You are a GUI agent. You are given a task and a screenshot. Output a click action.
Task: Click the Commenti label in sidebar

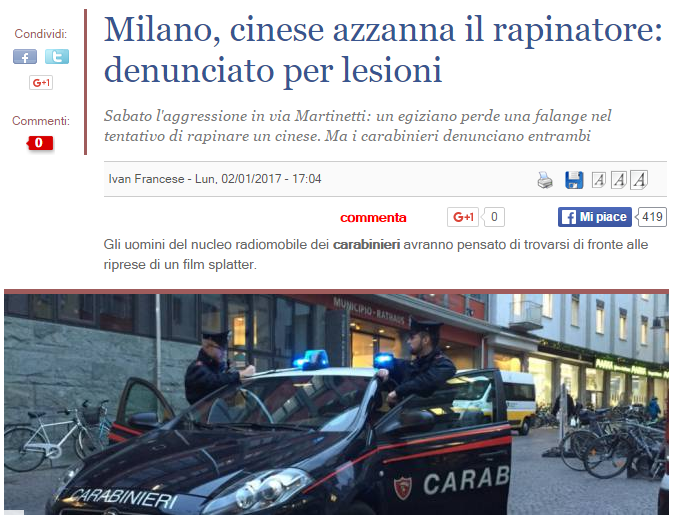click(x=41, y=121)
